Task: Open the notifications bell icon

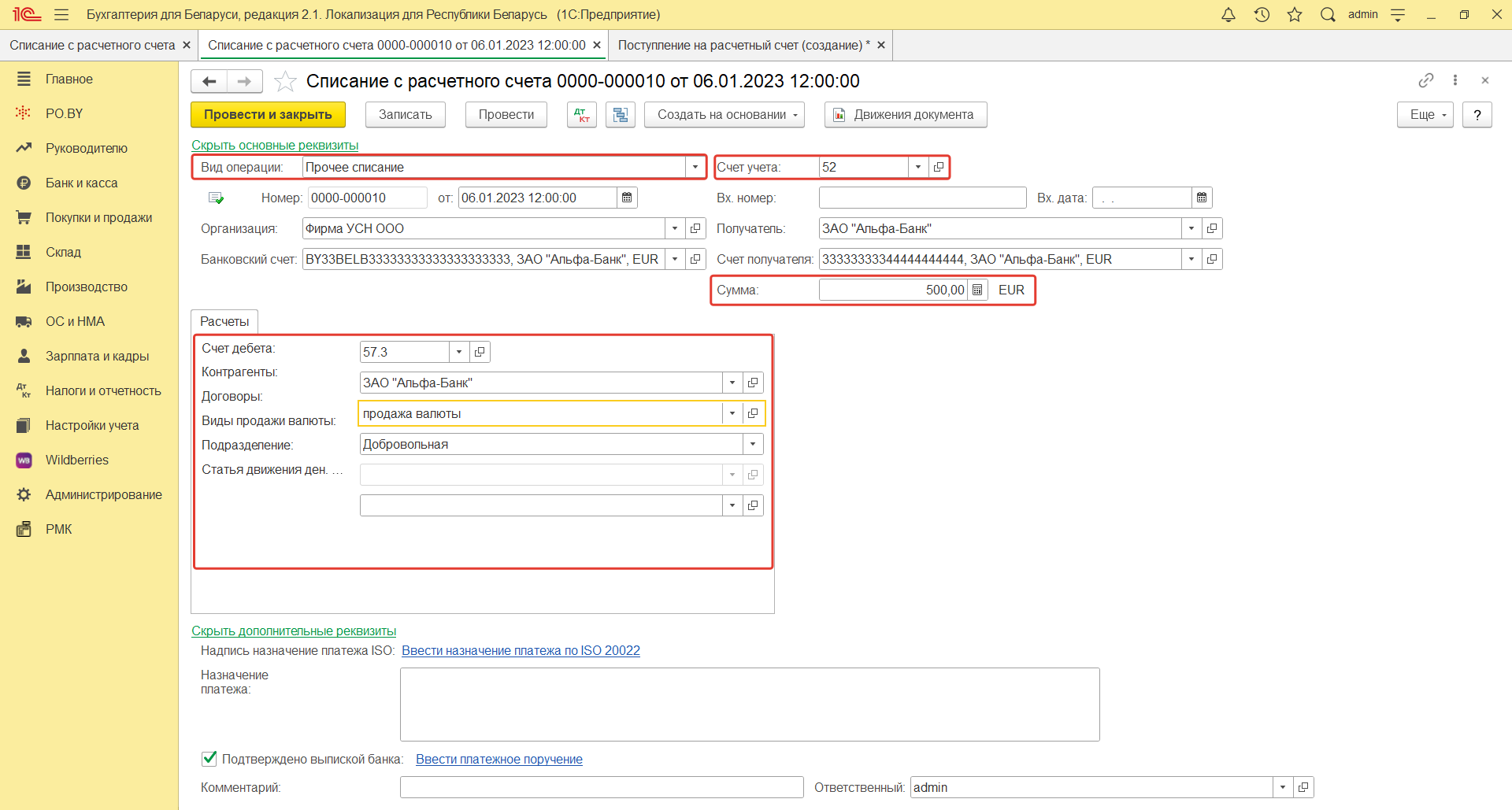Action: [x=1228, y=15]
